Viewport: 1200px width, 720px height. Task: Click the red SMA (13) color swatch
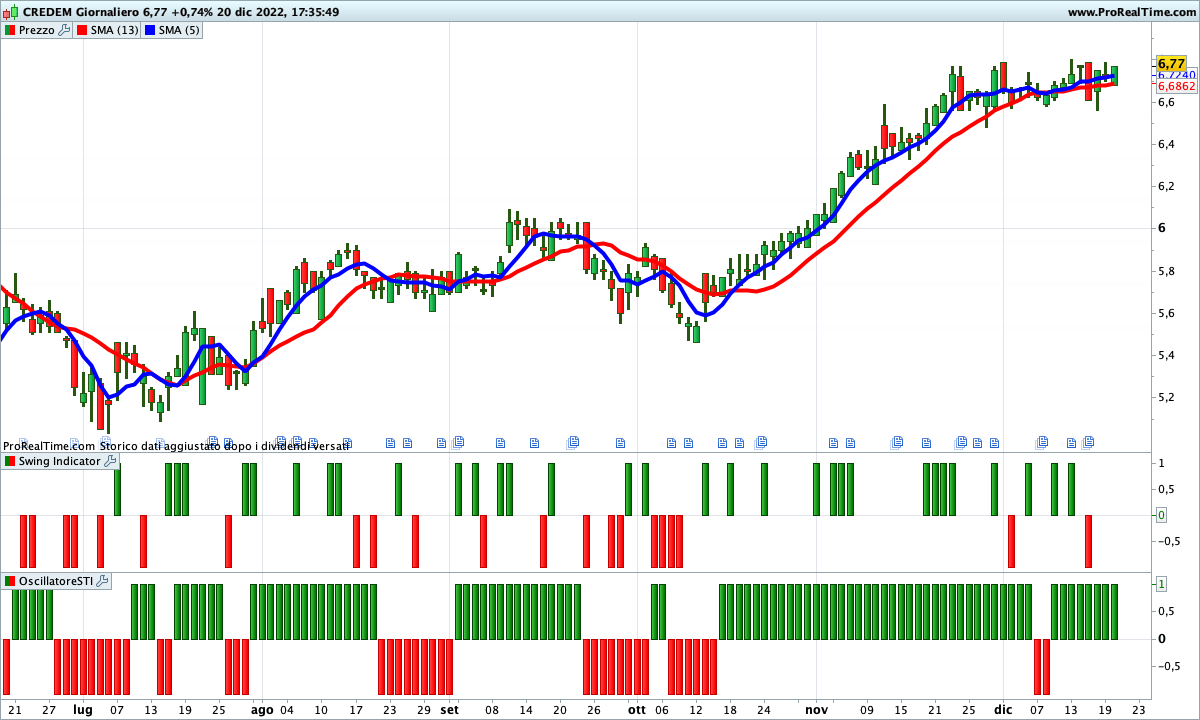coord(82,30)
